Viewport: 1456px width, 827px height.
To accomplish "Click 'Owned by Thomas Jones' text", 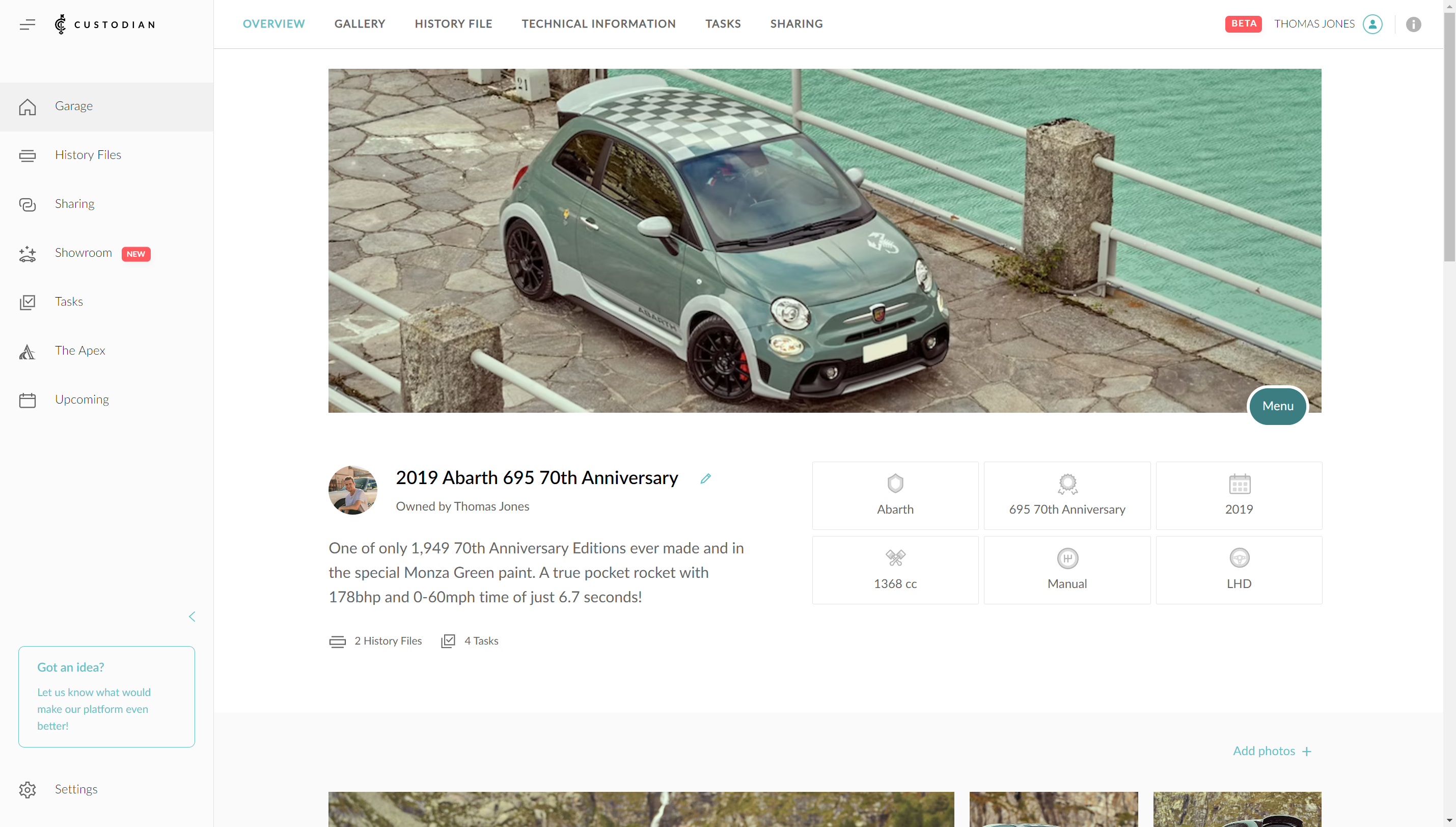I will [x=462, y=506].
